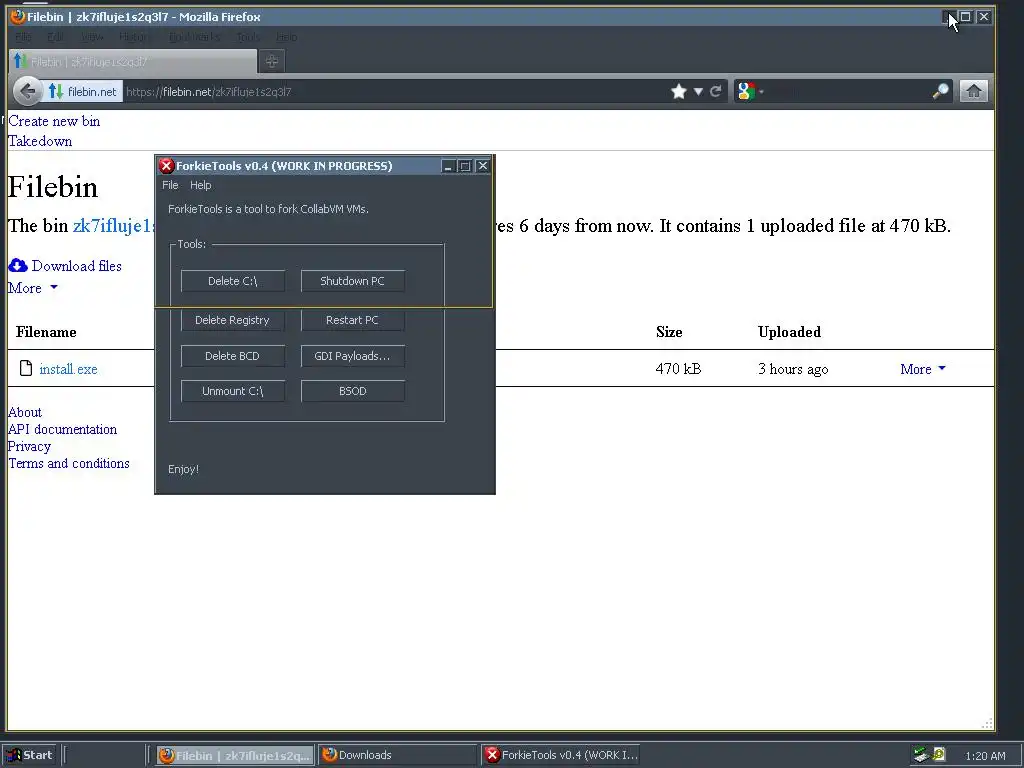Minimize the ForkieTools window
Image resolution: width=1024 pixels, height=768 pixels.
click(448, 166)
